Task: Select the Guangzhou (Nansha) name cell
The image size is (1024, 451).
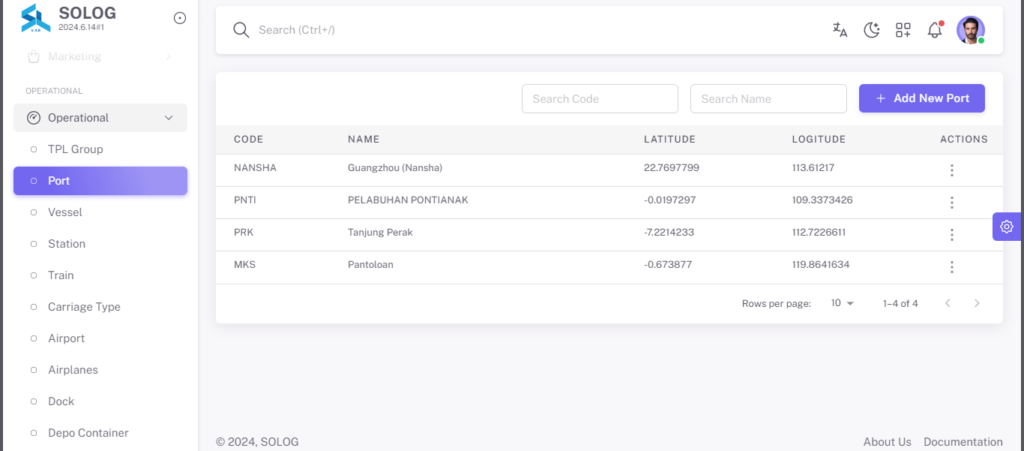Action: (395, 168)
